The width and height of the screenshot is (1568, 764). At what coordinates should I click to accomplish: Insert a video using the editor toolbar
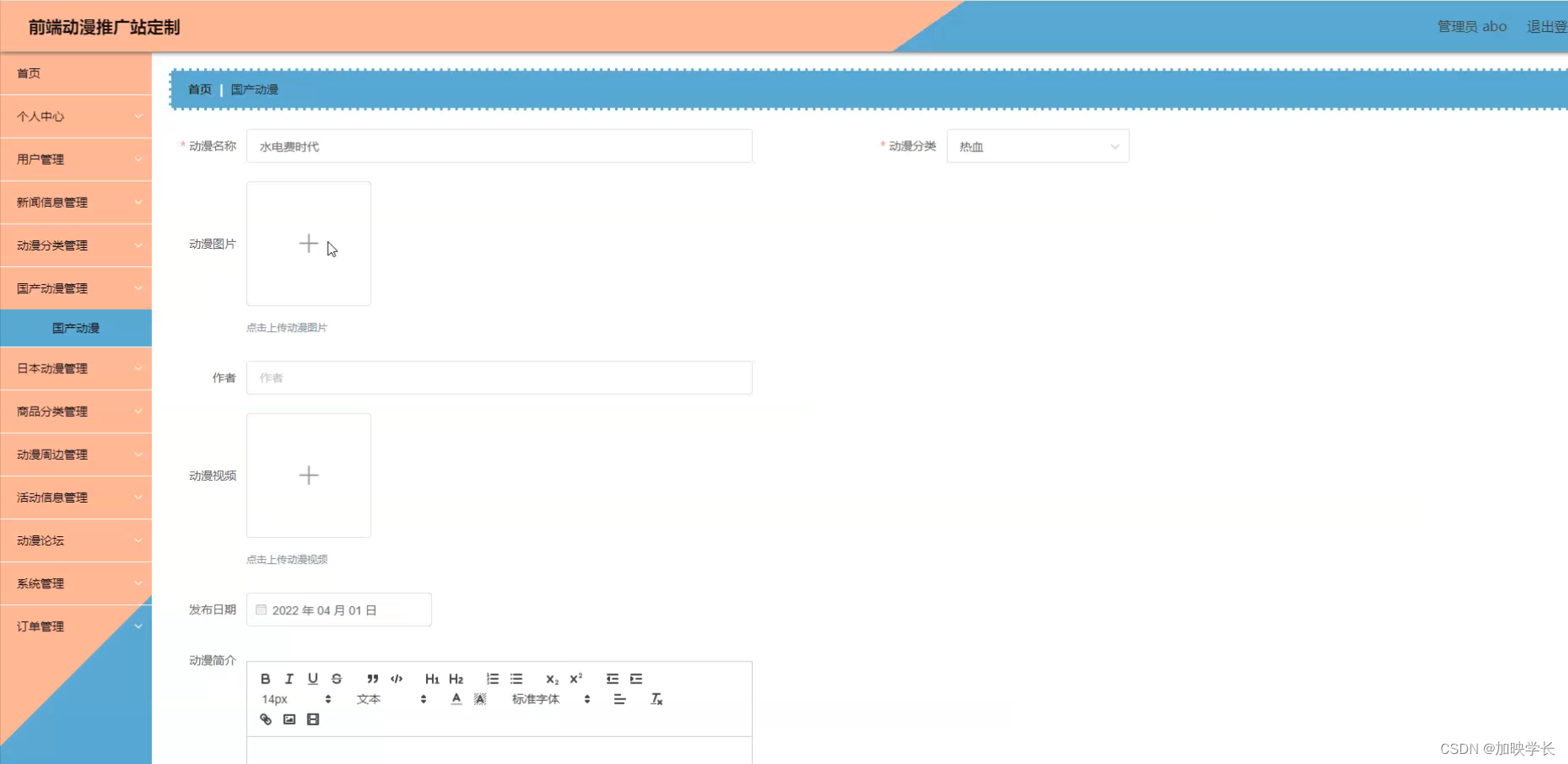313,719
